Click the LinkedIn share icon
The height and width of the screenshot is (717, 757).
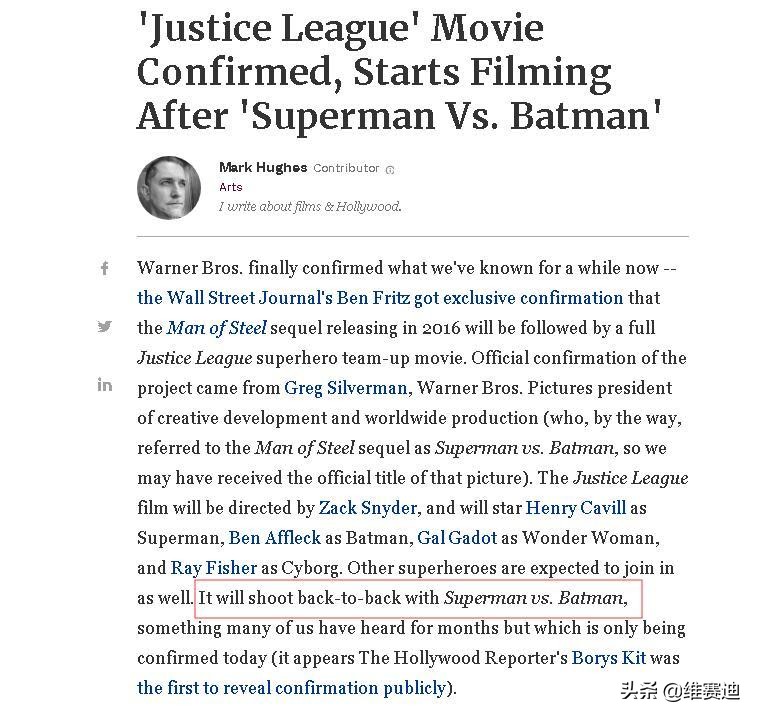(x=104, y=385)
